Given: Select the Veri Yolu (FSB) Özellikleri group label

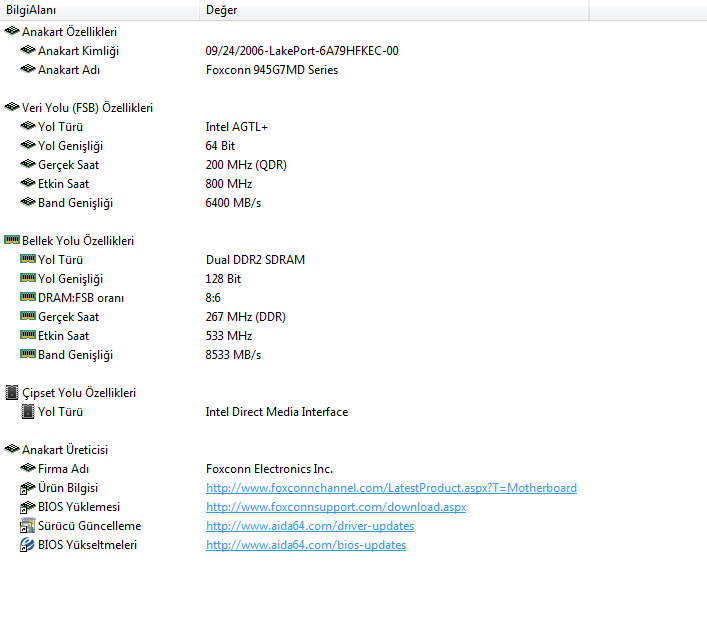Looking at the screenshot, I should pyautogui.click(x=87, y=108).
